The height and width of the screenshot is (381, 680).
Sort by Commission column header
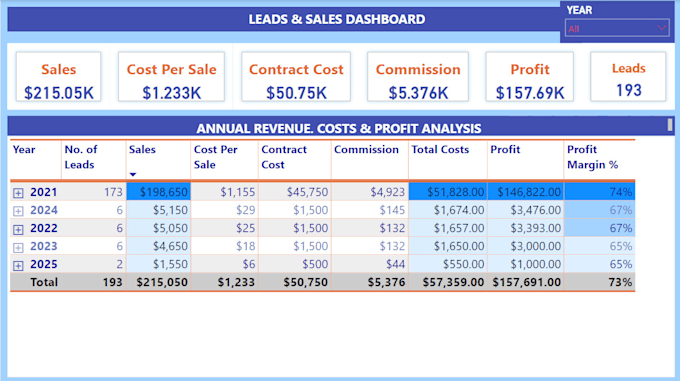tap(366, 150)
